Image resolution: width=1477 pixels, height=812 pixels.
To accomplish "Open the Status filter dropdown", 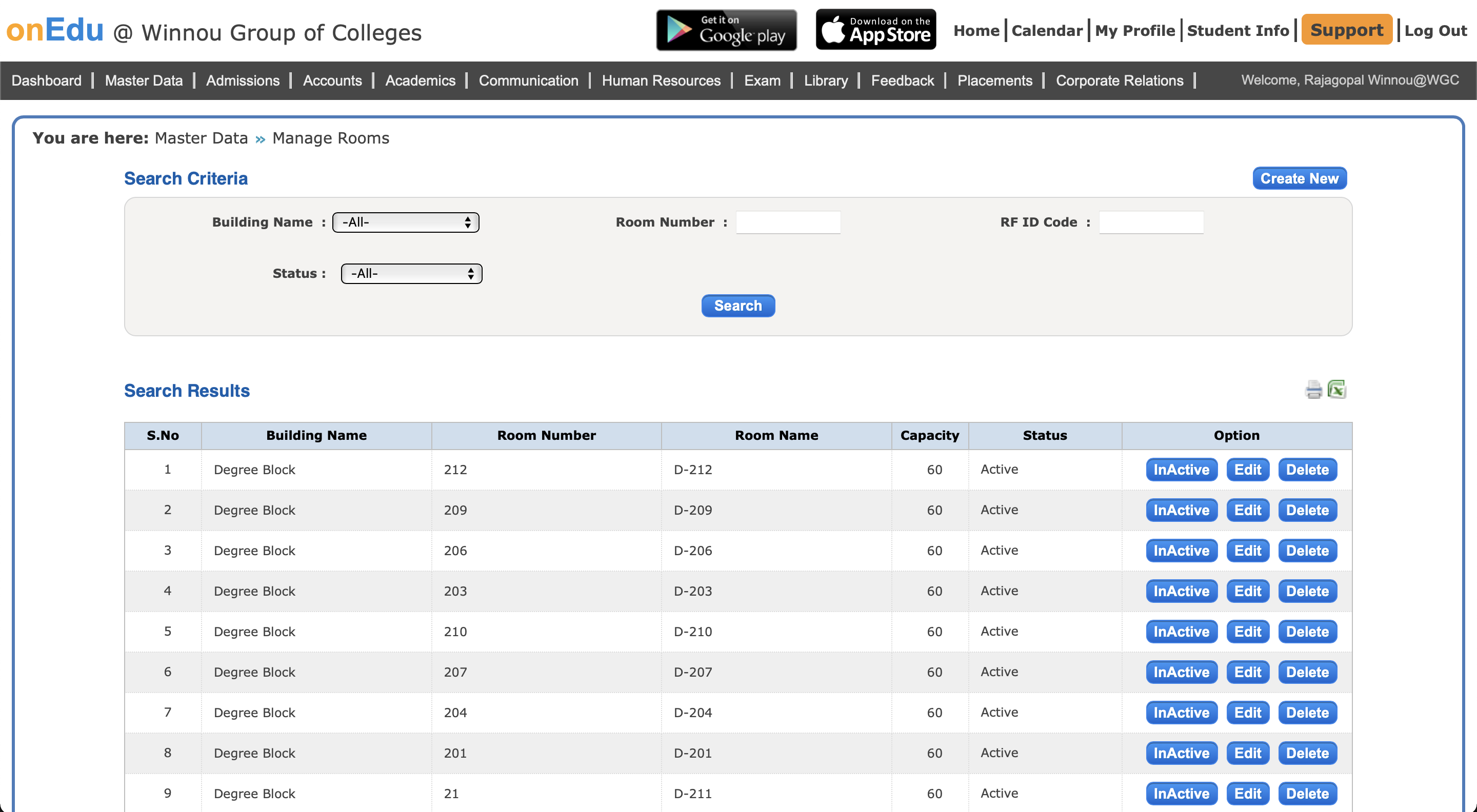I will [x=411, y=273].
